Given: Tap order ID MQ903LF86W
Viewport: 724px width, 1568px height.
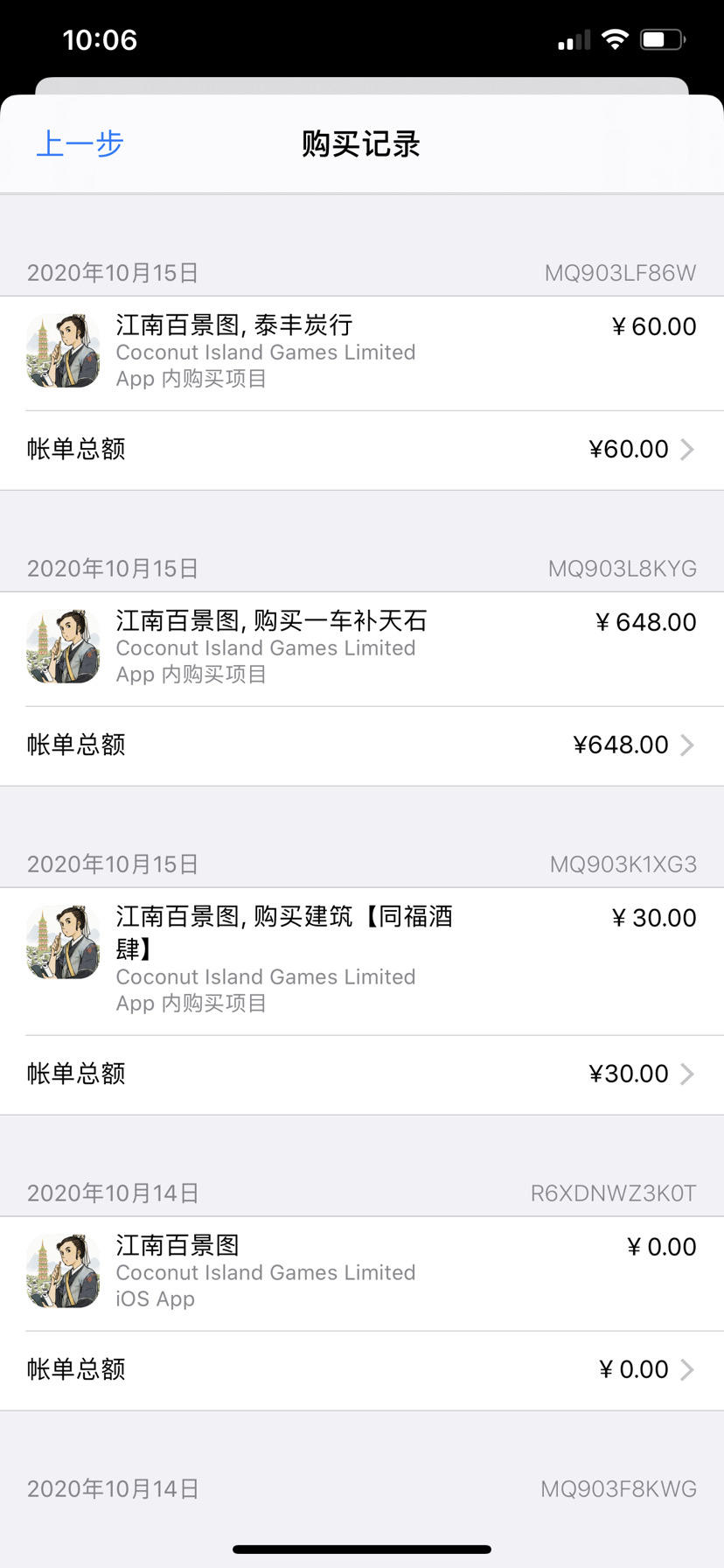Looking at the screenshot, I should [x=620, y=273].
